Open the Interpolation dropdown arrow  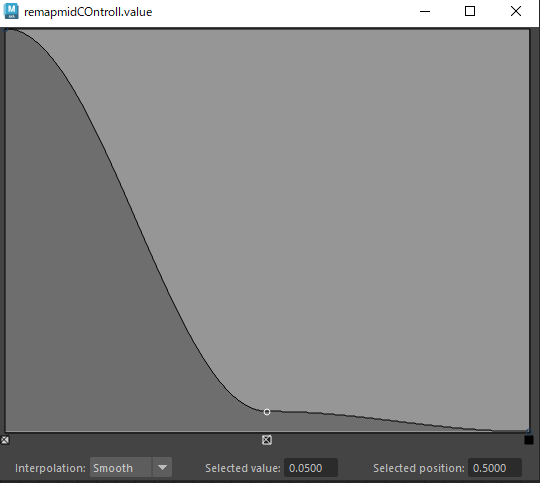click(162, 467)
